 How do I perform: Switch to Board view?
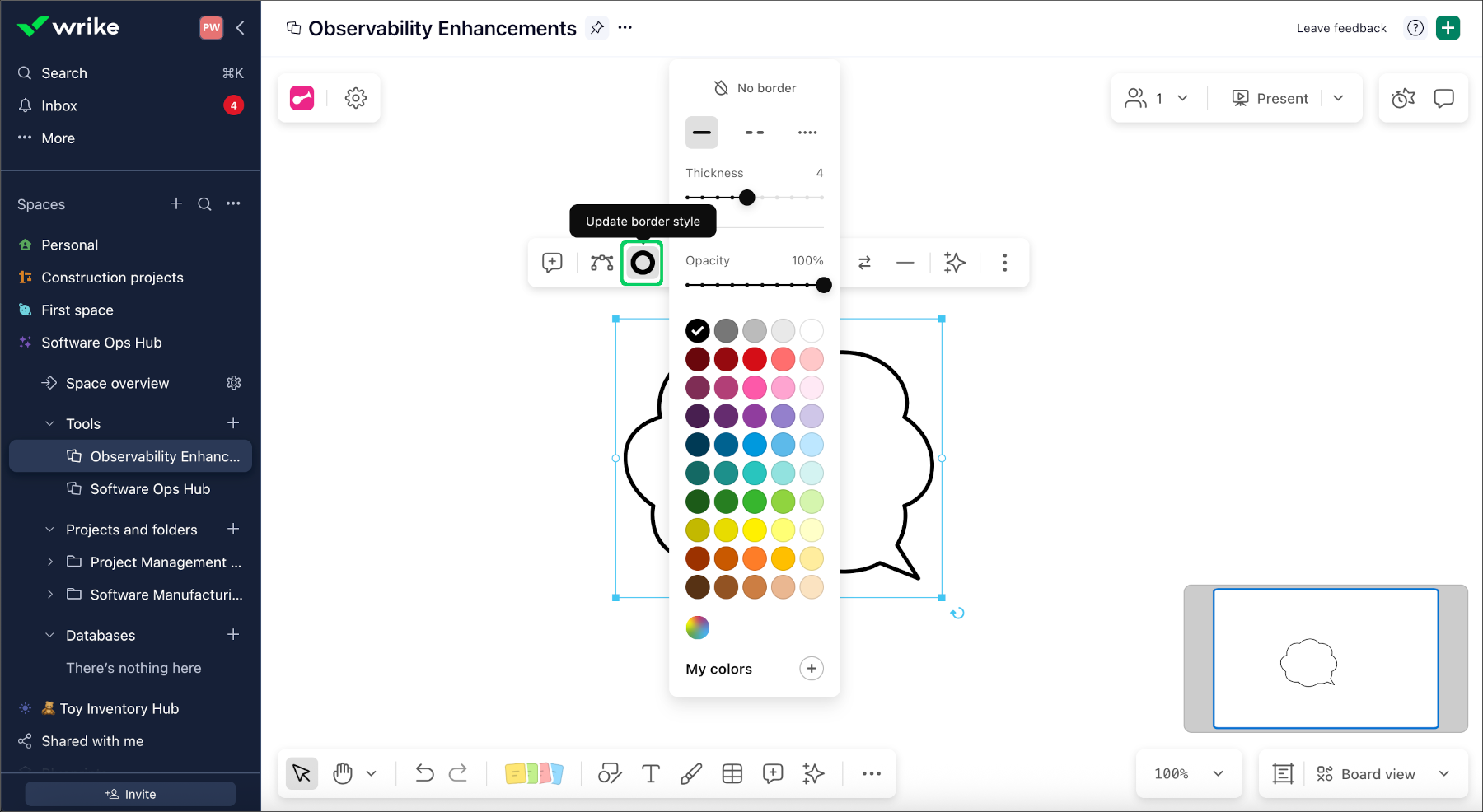tap(1377, 773)
